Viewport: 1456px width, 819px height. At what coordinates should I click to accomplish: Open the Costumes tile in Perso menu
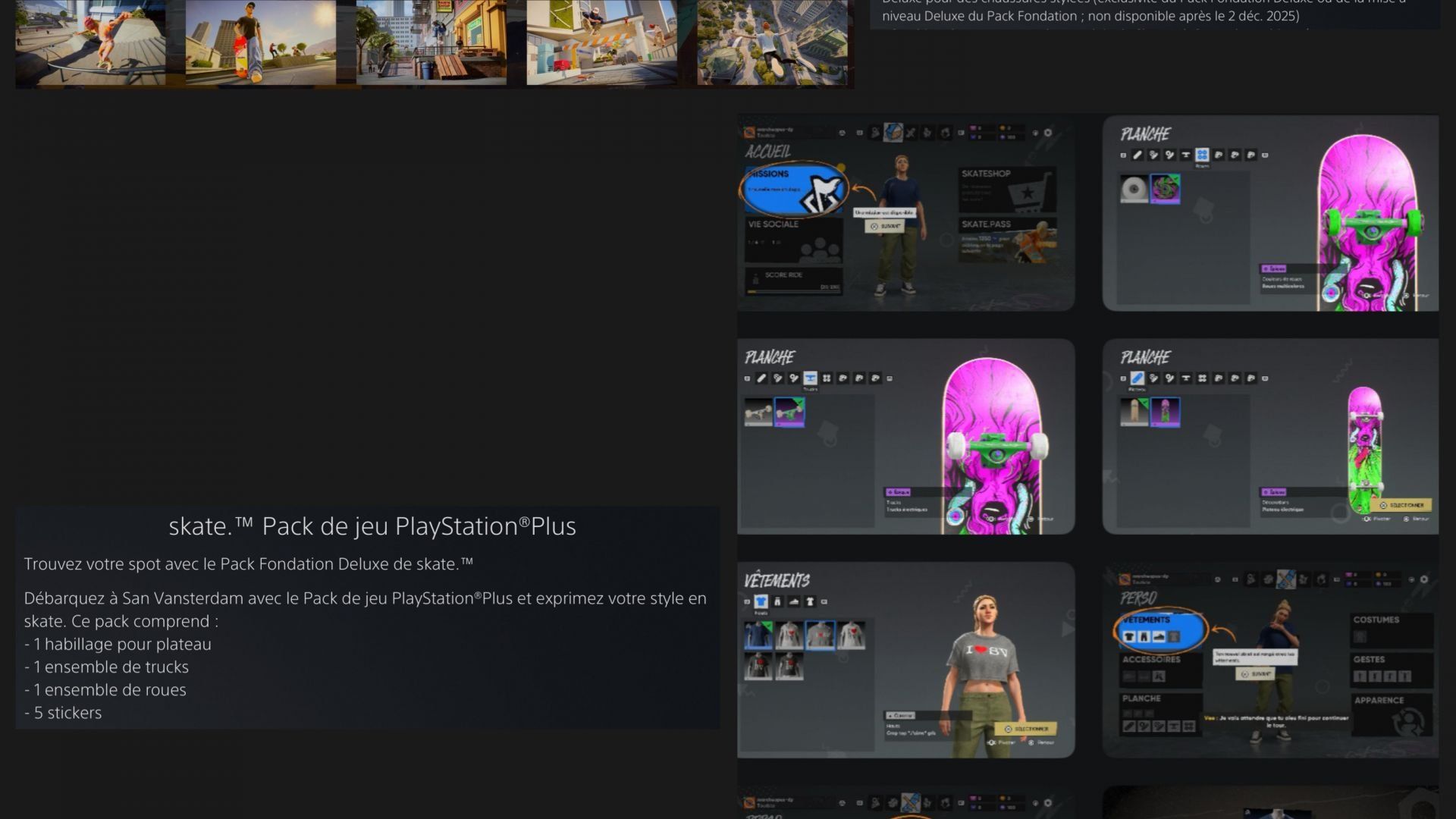[1392, 629]
